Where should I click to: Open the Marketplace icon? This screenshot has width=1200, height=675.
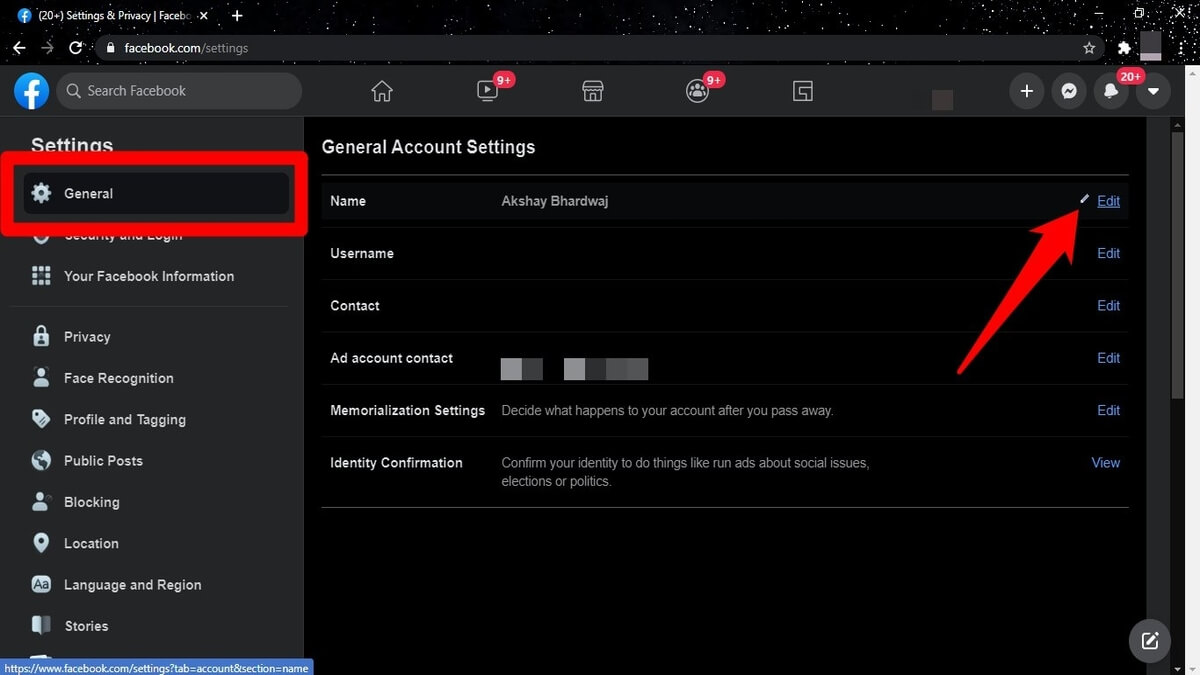click(x=593, y=91)
